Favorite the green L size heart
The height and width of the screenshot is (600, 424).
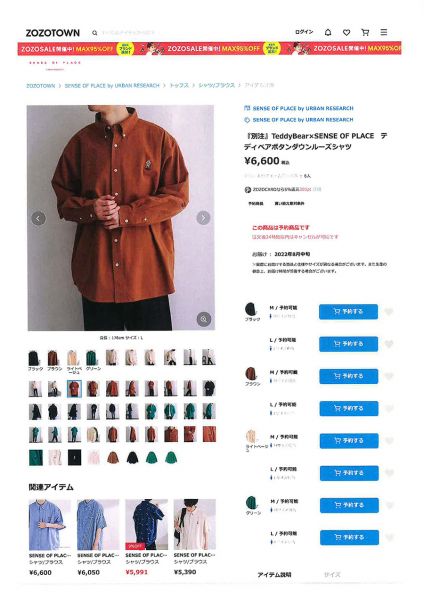pyautogui.click(x=390, y=538)
